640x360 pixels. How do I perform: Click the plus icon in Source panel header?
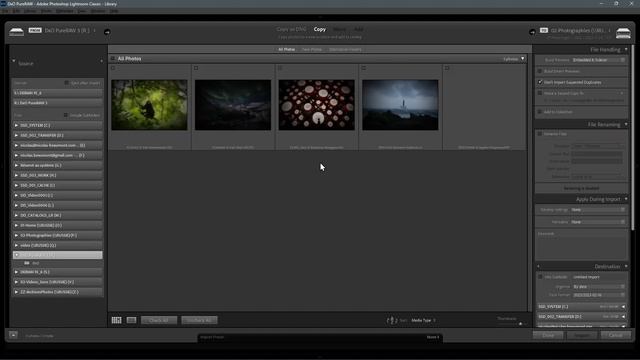coord(101,61)
